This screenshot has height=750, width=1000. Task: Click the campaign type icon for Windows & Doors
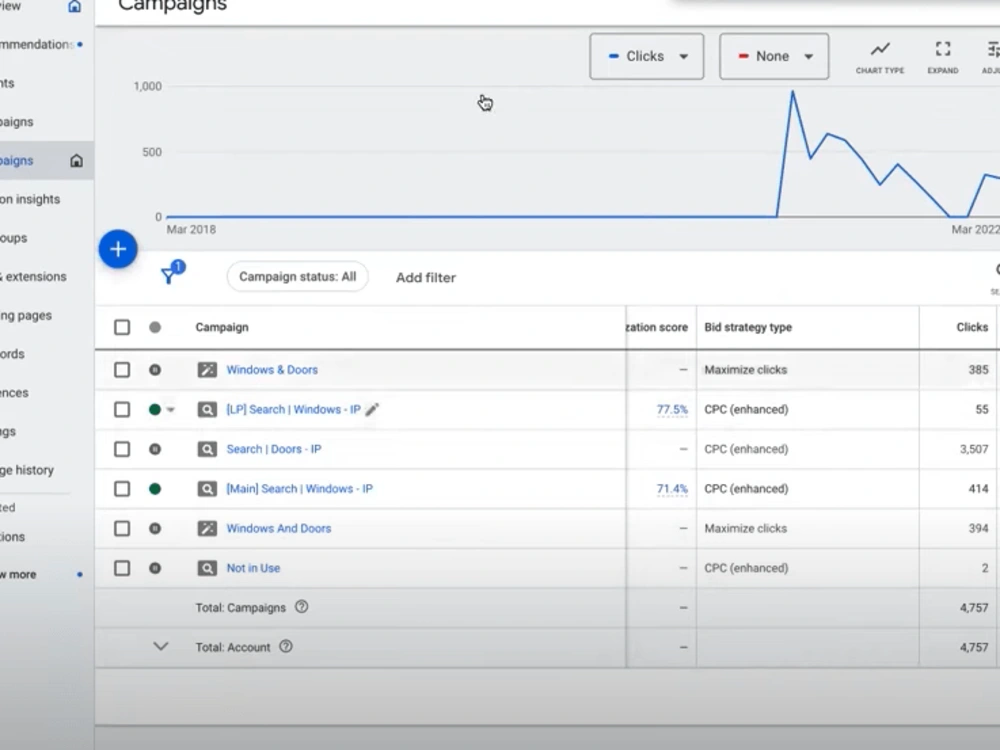[207, 370]
